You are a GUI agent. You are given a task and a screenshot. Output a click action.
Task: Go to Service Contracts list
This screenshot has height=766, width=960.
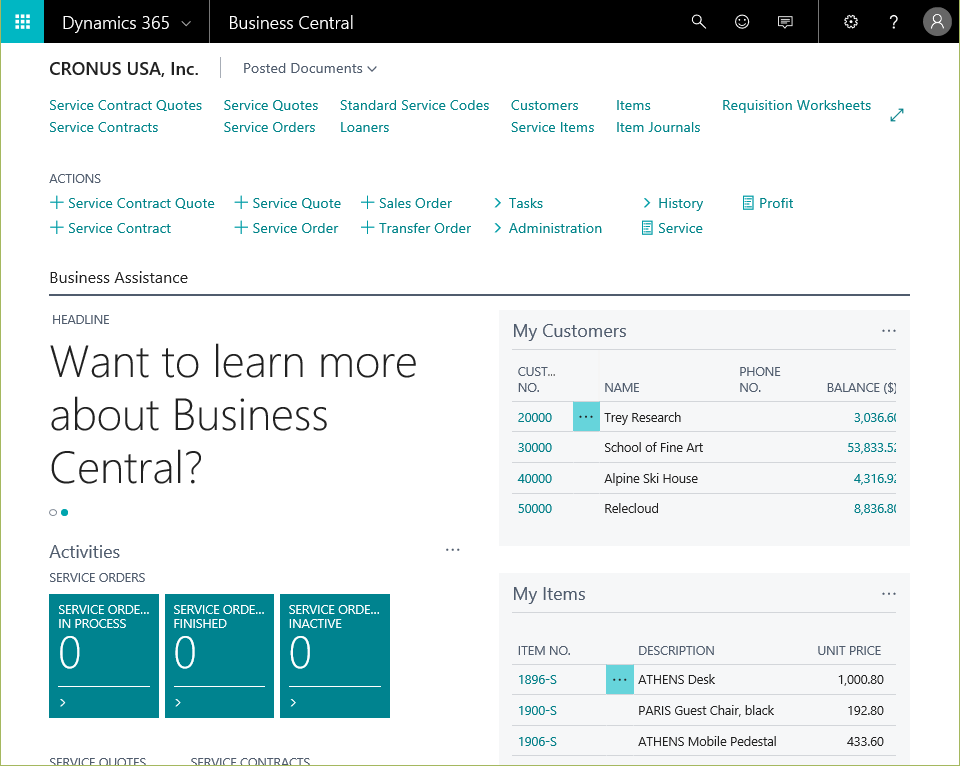pos(103,127)
